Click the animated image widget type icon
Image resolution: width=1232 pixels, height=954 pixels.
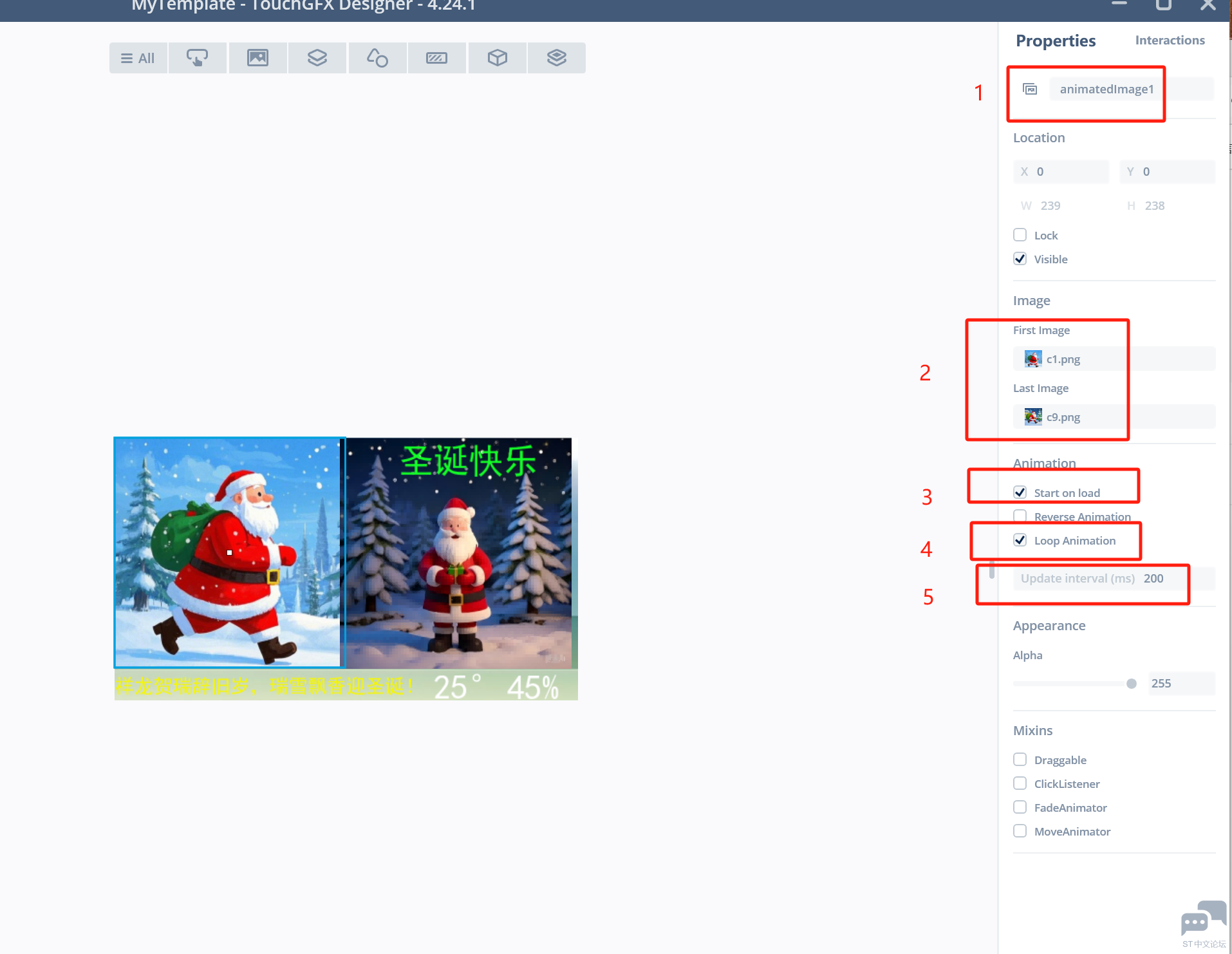click(x=1030, y=89)
